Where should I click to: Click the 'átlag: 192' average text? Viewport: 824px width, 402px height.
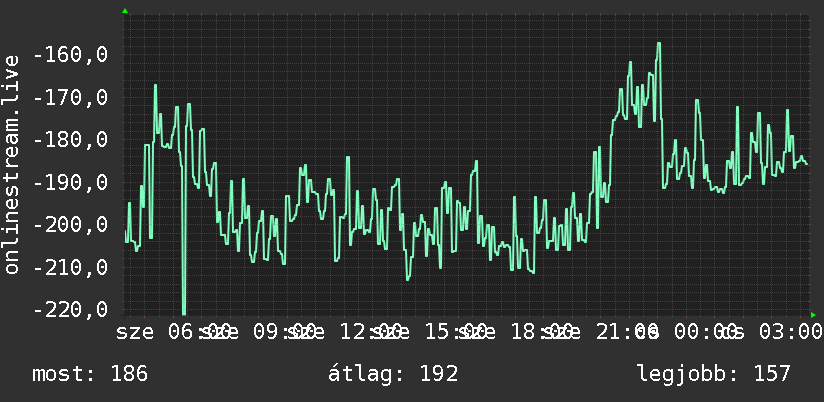[x=393, y=374]
